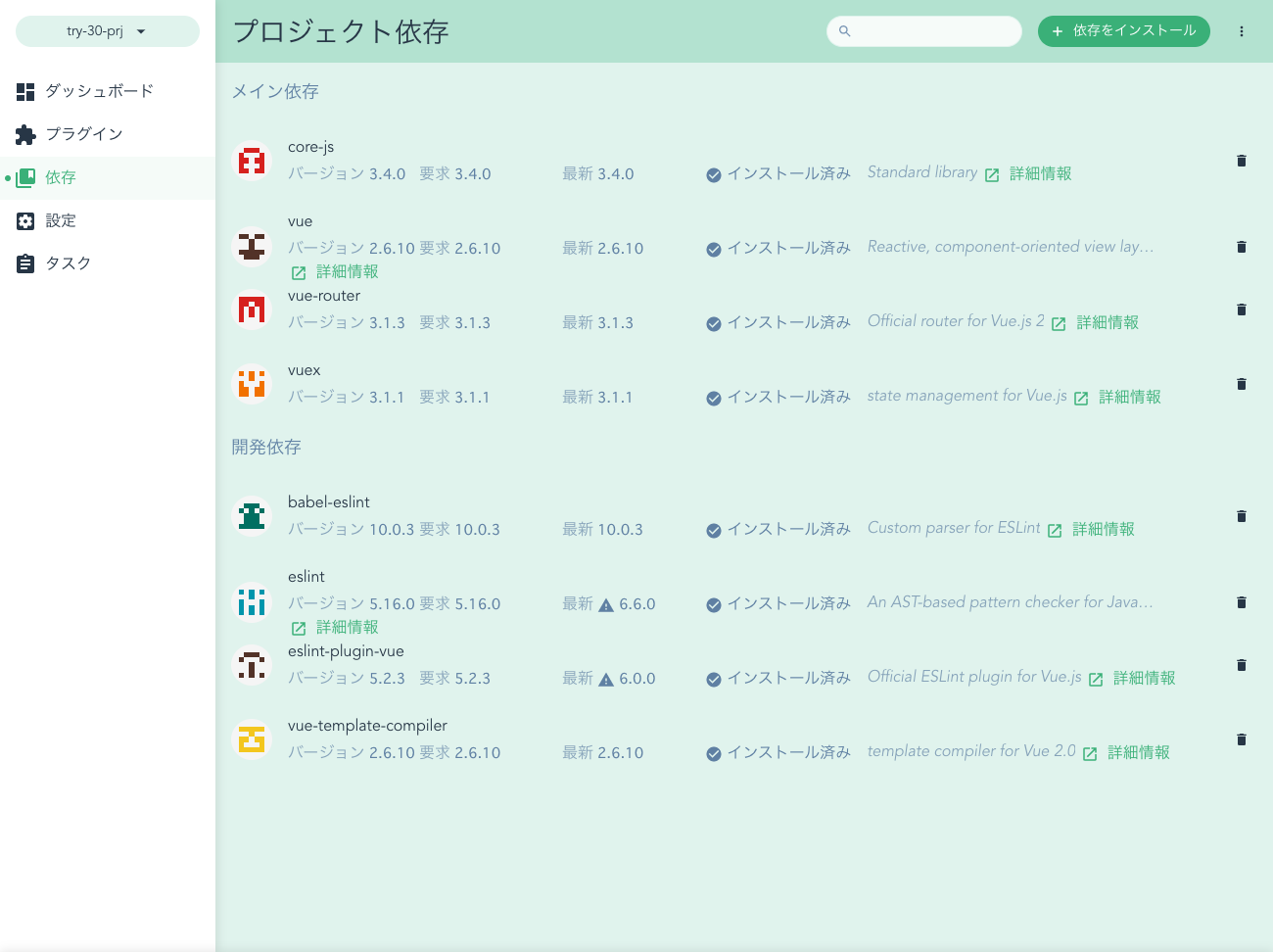Click the vue-router package name

click(x=324, y=296)
